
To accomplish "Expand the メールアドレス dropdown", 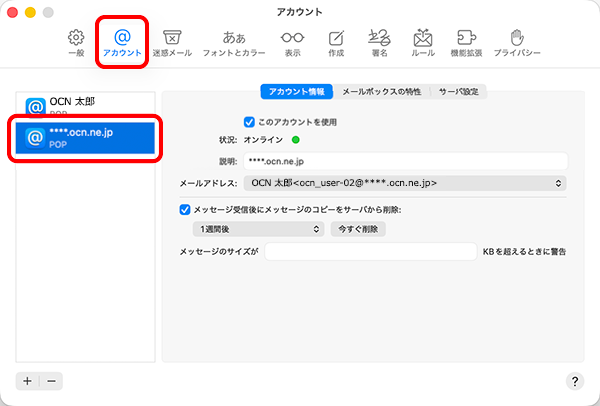I will click(x=405, y=183).
